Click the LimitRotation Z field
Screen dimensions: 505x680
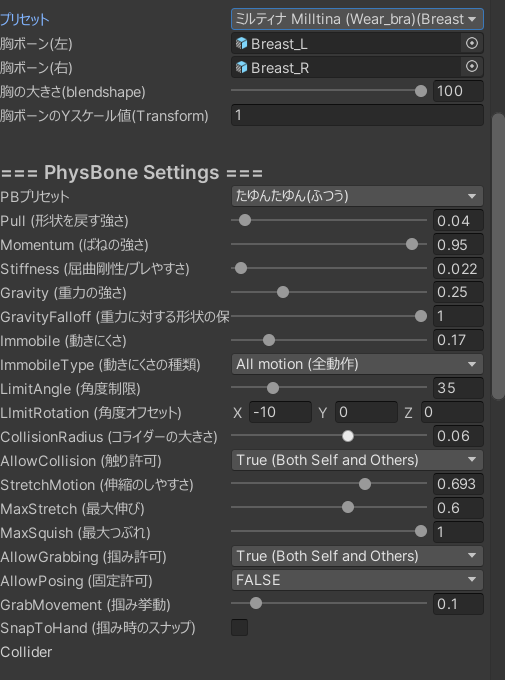452,412
